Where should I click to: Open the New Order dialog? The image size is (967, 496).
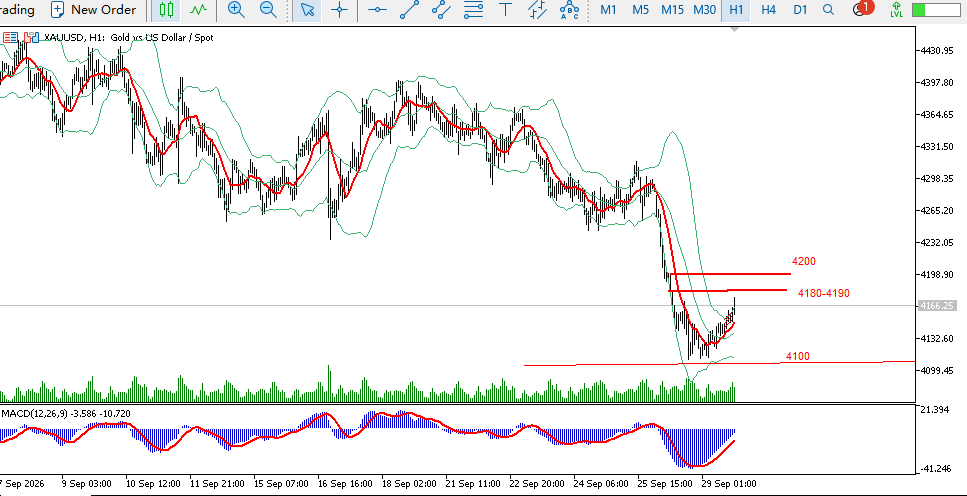point(93,10)
